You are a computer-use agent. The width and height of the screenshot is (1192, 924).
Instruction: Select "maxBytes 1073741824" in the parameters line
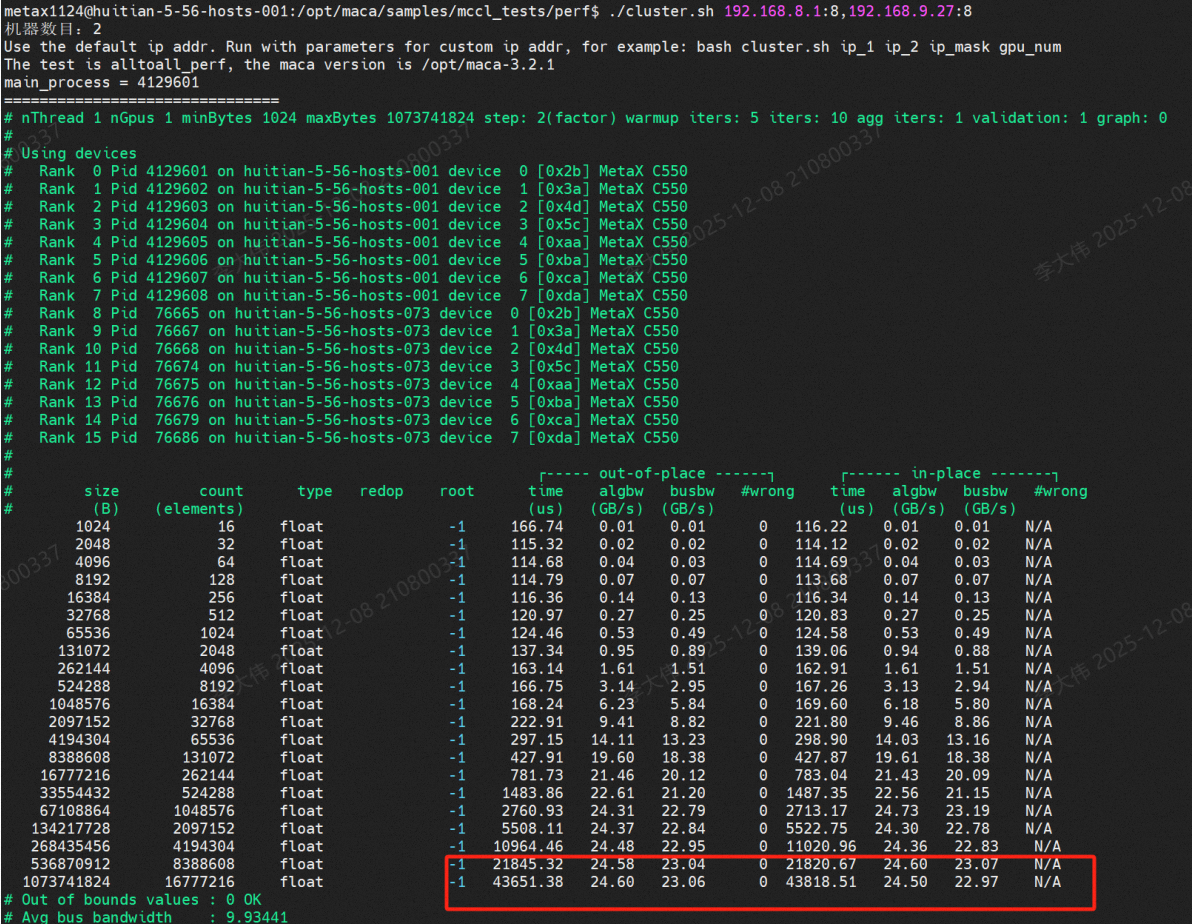point(390,118)
